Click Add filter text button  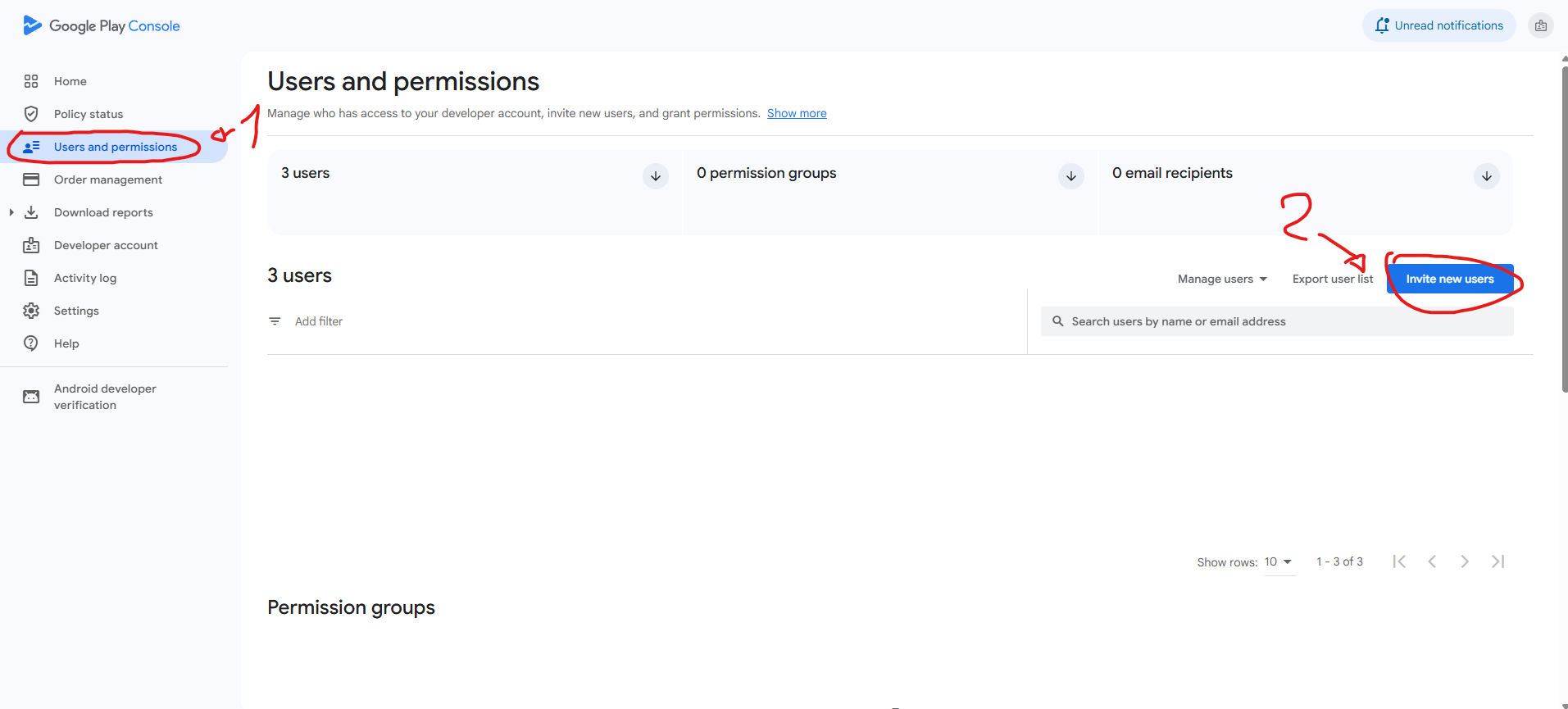(319, 321)
